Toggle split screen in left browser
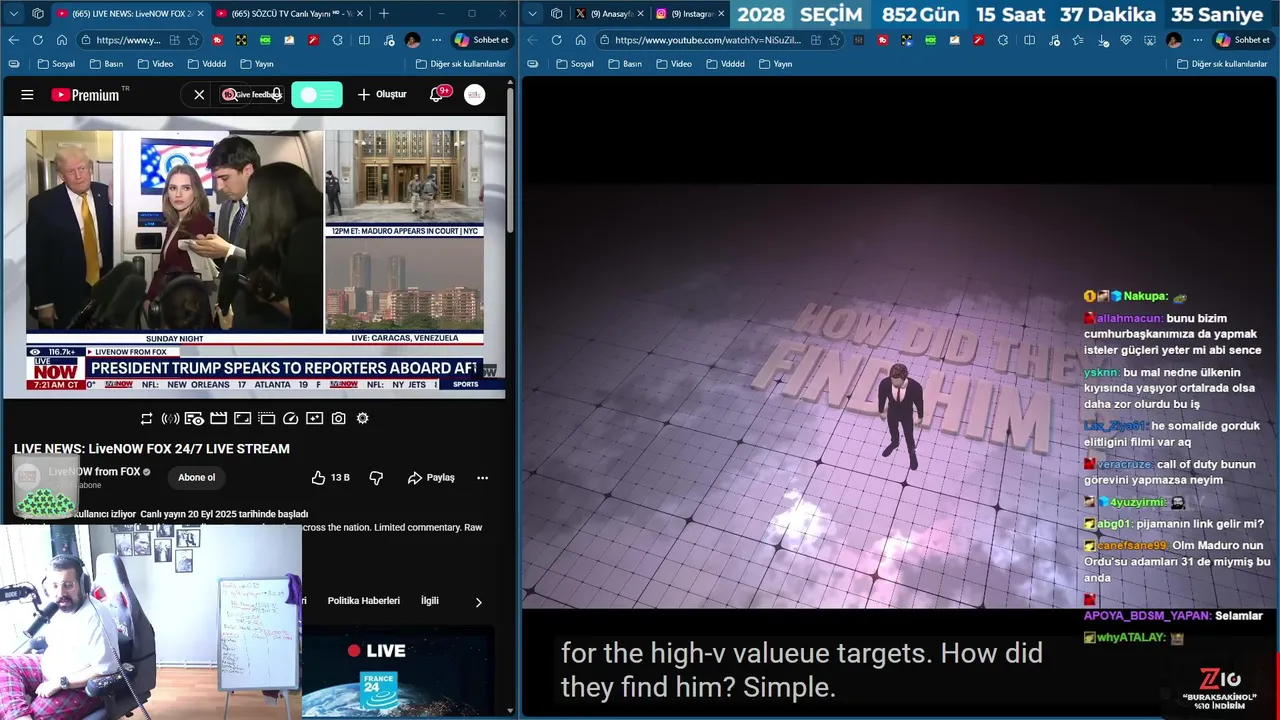The width and height of the screenshot is (1280, 720). (x=364, y=40)
